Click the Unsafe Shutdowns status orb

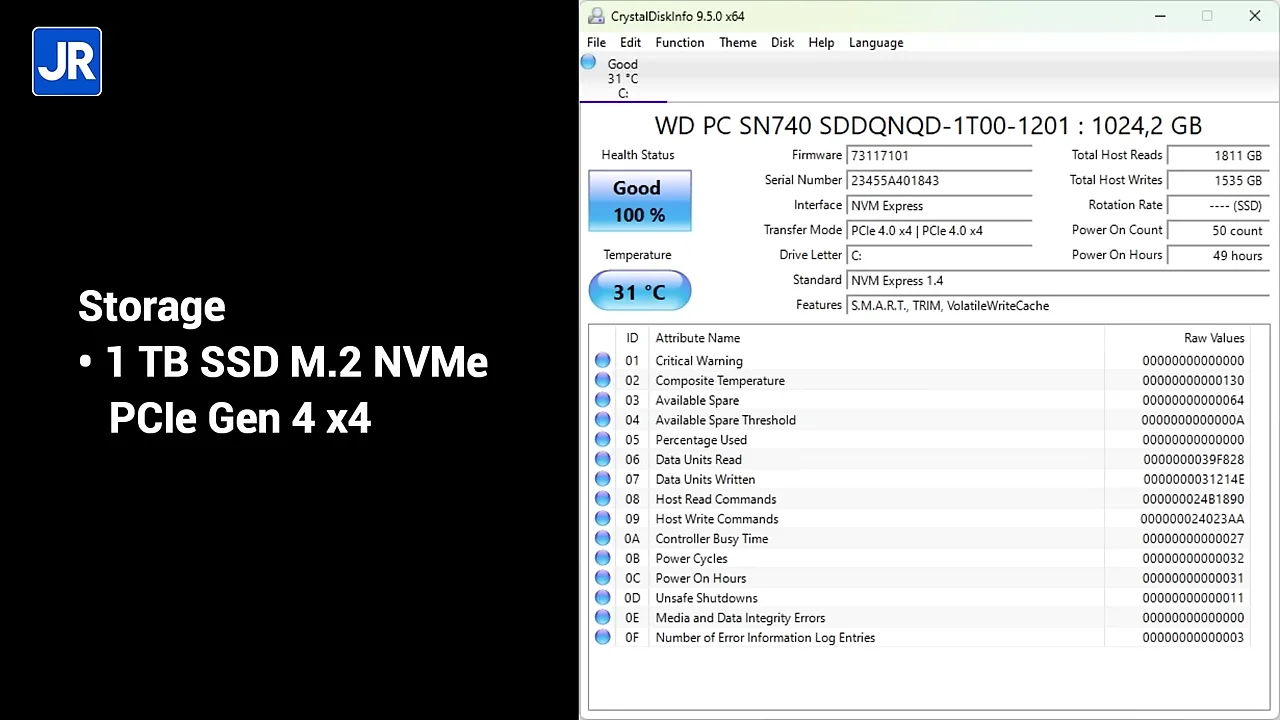602,598
